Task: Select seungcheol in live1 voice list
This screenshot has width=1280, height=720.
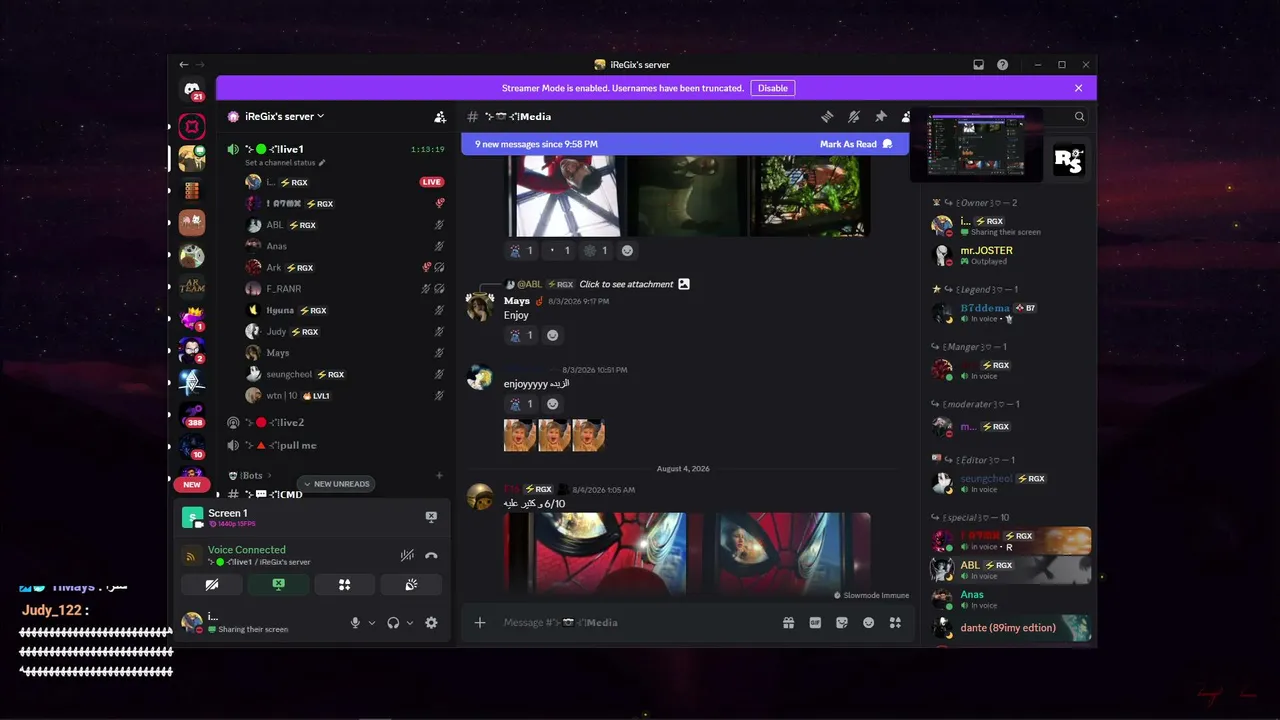Action: (x=345, y=375)
